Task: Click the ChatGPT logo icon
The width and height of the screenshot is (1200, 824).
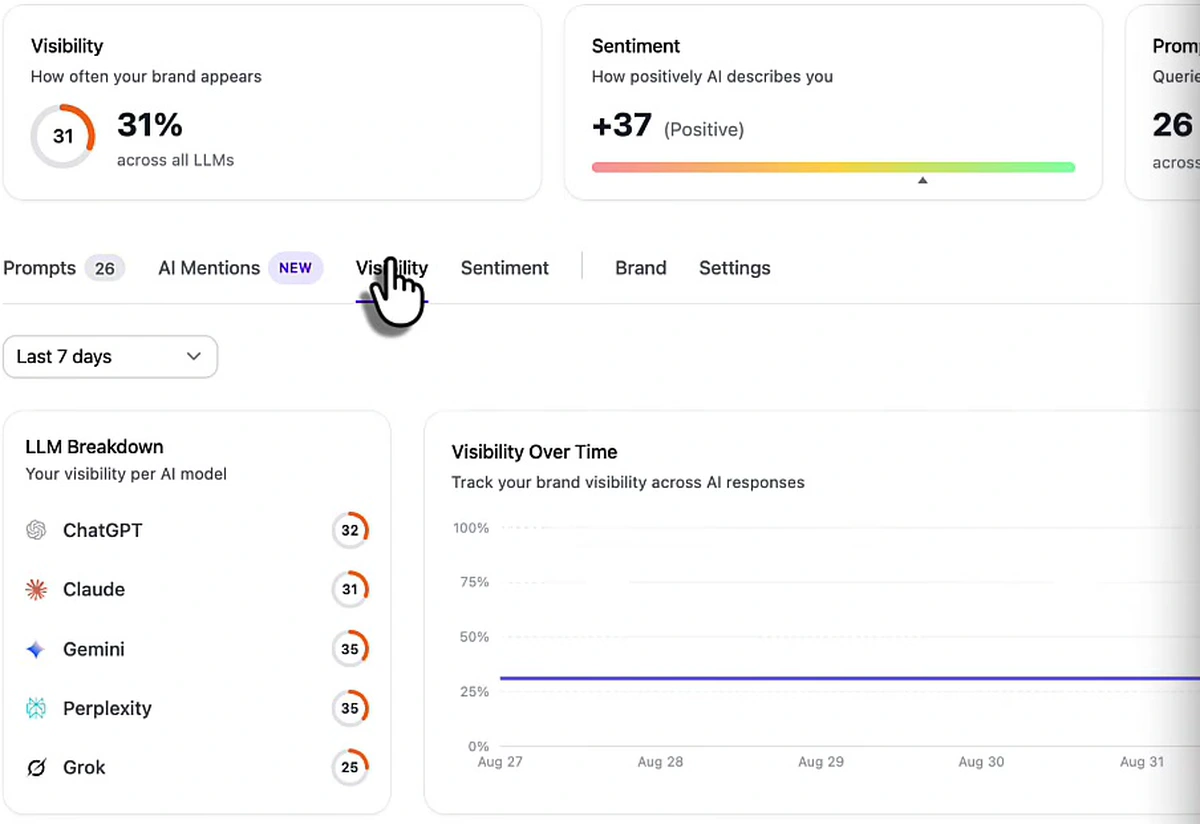Action: pos(36,531)
